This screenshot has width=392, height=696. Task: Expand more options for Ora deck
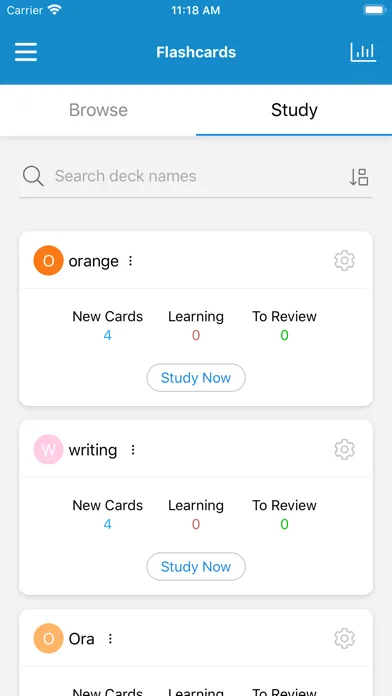click(110, 639)
